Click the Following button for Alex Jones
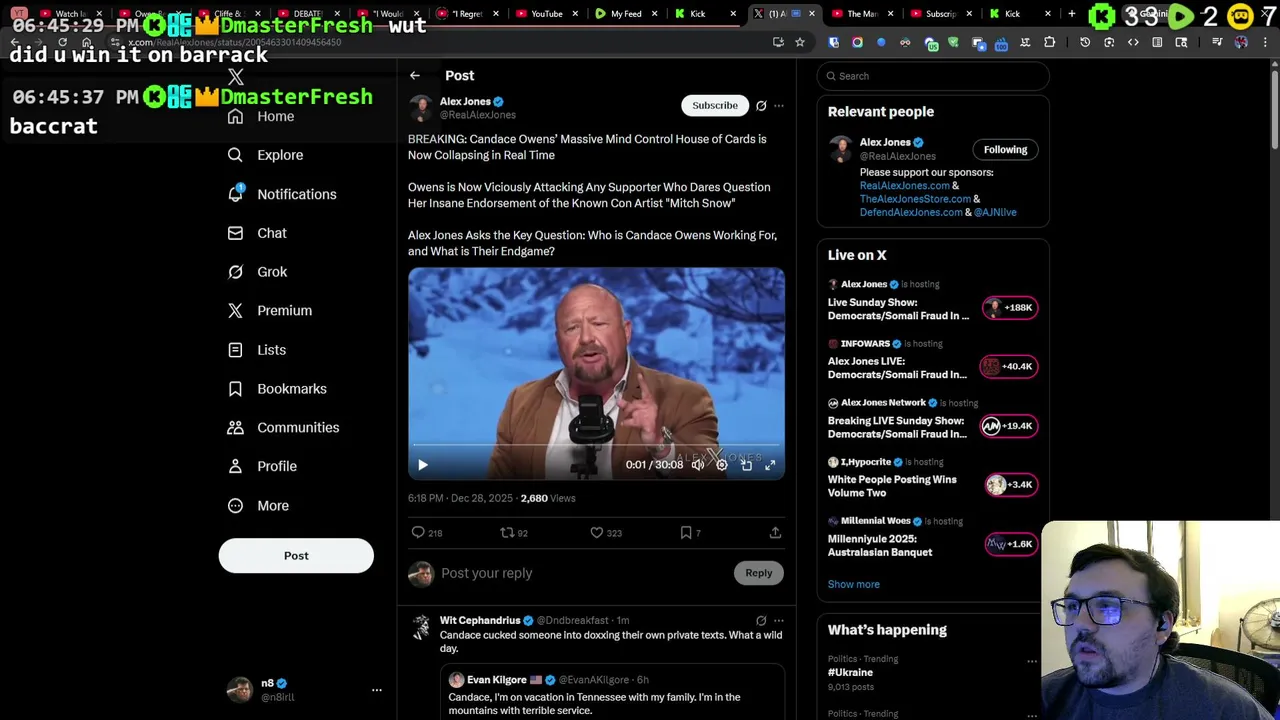Screen dimensions: 1280x720 pyautogui.click(x=1005, y=150)
